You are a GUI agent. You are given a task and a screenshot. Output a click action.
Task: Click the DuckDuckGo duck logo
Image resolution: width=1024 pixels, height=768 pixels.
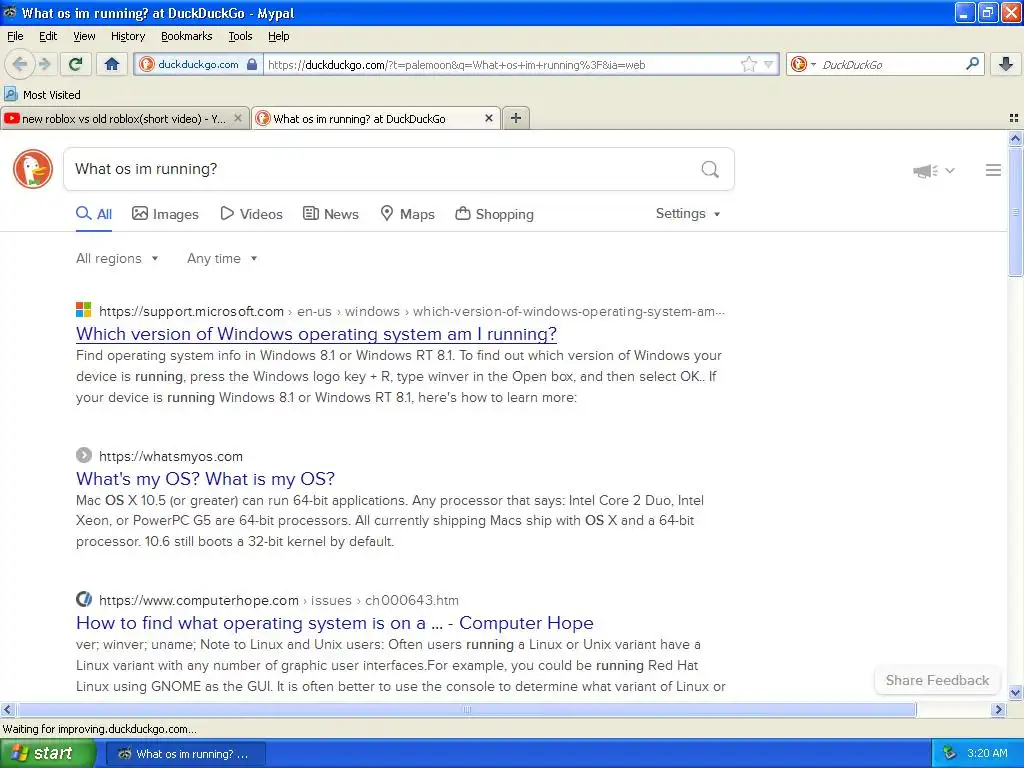[33, 169]
